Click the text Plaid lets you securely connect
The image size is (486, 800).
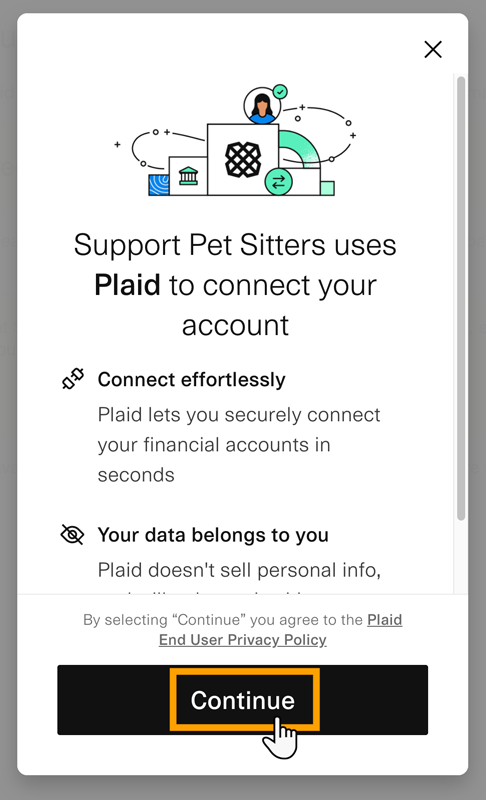239,415
